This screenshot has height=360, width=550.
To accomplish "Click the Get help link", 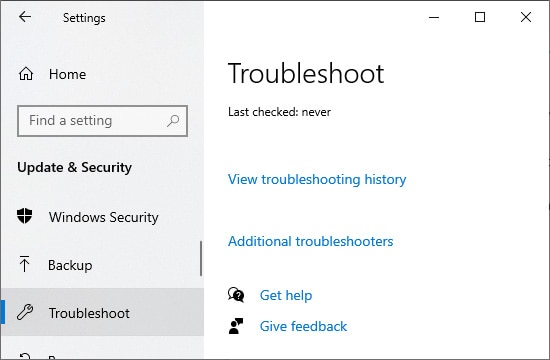I will (x=286, y=295).
